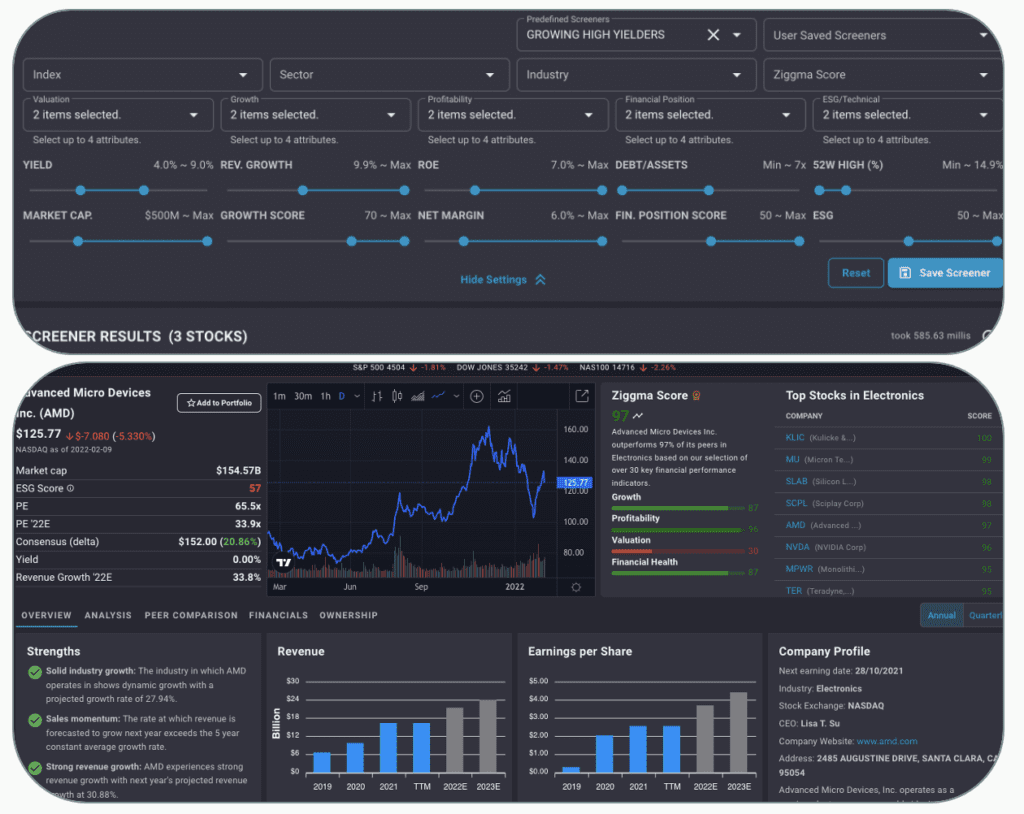
Task: Click the Sales momentum checkmark icon
Action: (x=35, y=720)
